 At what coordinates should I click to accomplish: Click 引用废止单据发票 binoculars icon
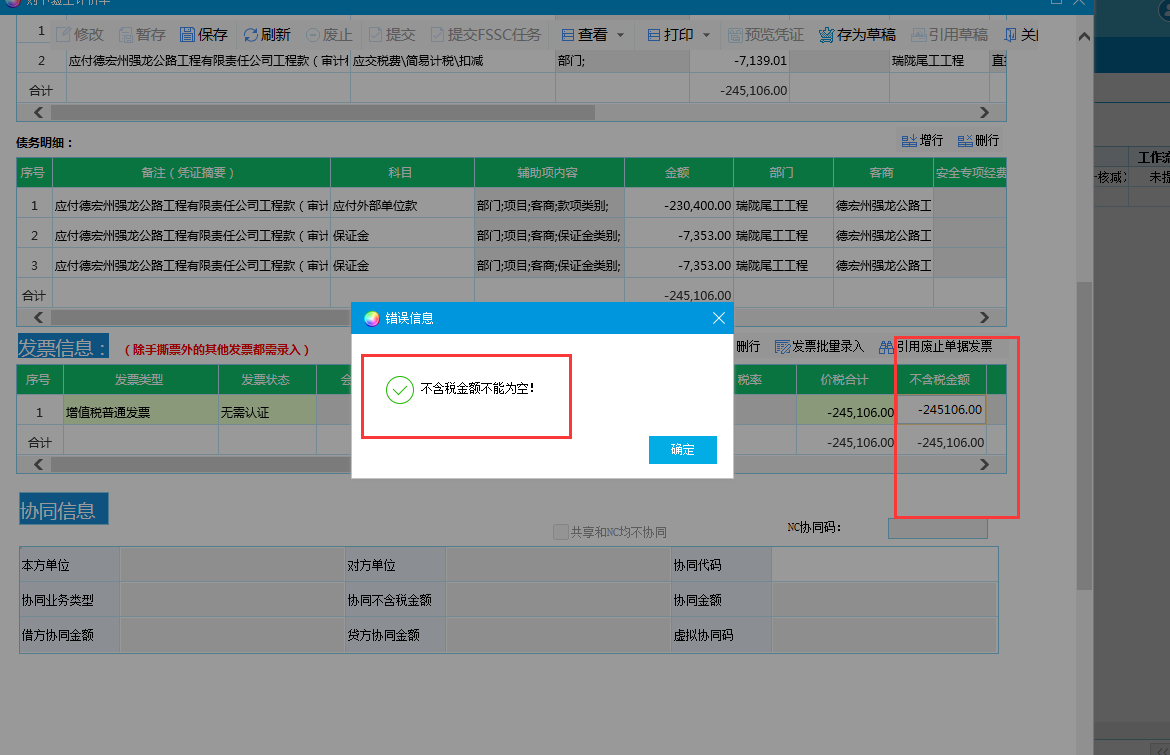click(x=886, y=347)
